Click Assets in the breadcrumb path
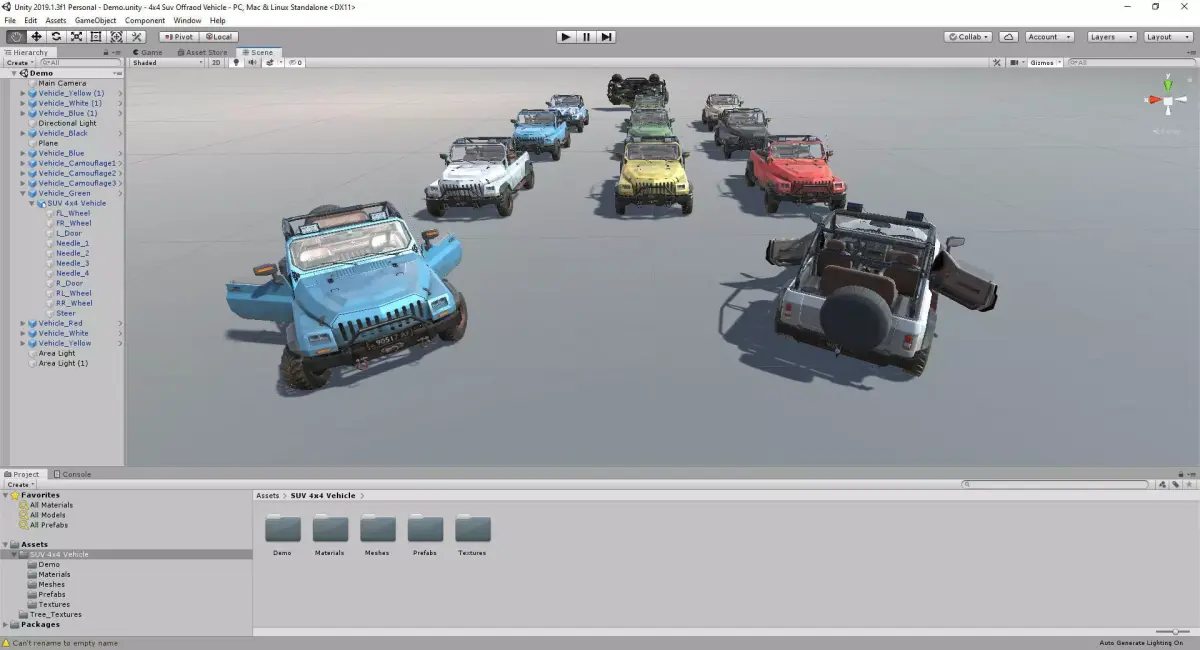 [x=267, y=495]
